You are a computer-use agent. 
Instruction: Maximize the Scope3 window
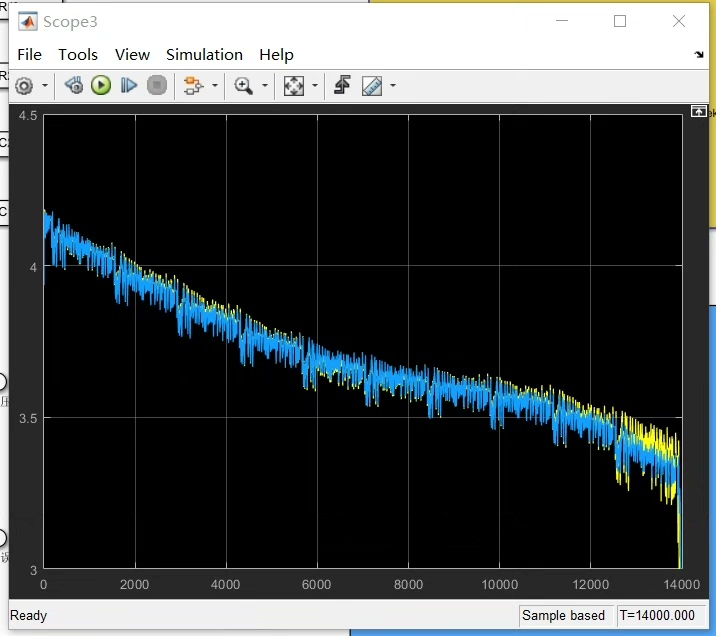(x=620, y=21)
